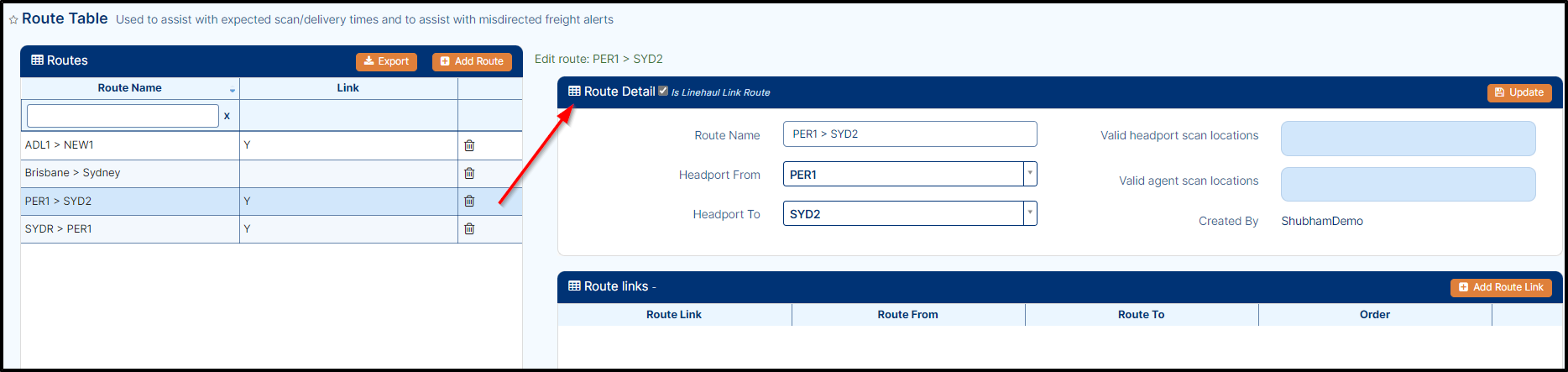Export the routes list
This screenshot has height=372, width=1568.
pos(386,61)
